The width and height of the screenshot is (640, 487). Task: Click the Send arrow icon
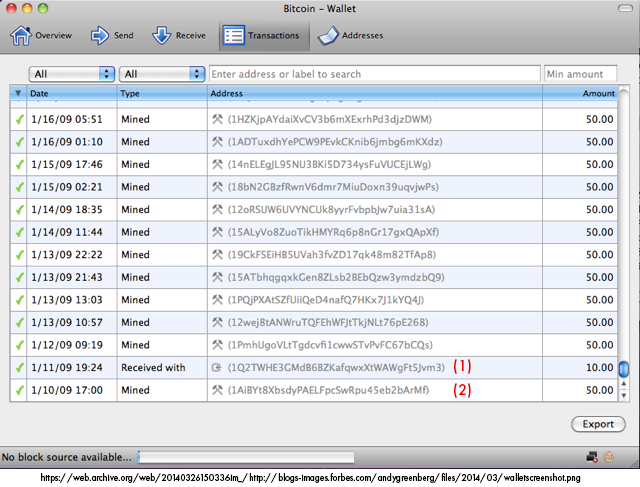click(100, 36)
